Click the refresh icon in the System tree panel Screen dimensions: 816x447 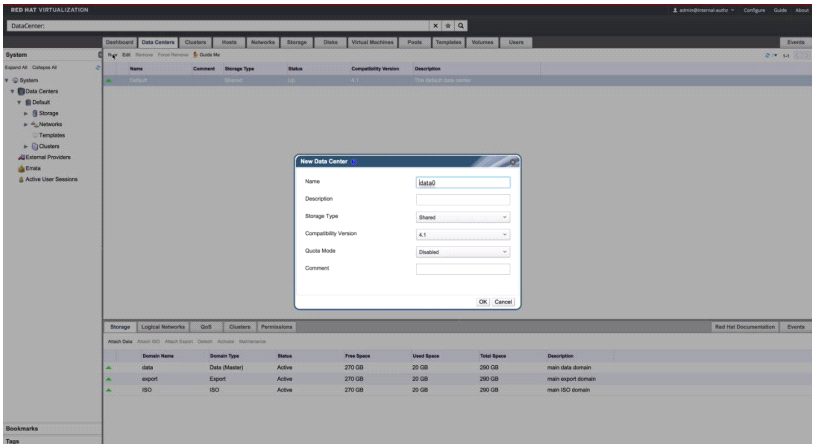pyautogui.click(x=97, y=68)
